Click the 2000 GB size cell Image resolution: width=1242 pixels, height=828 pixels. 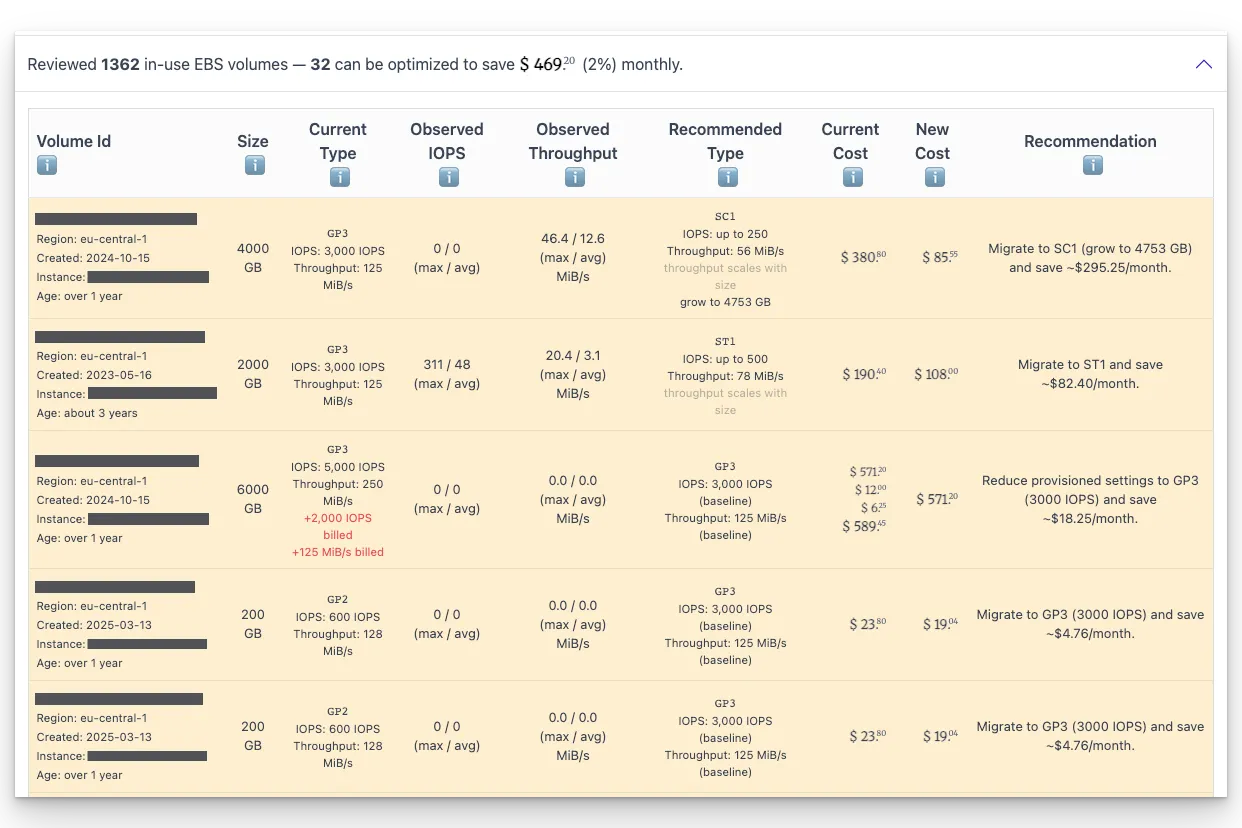tap(253, 374)
